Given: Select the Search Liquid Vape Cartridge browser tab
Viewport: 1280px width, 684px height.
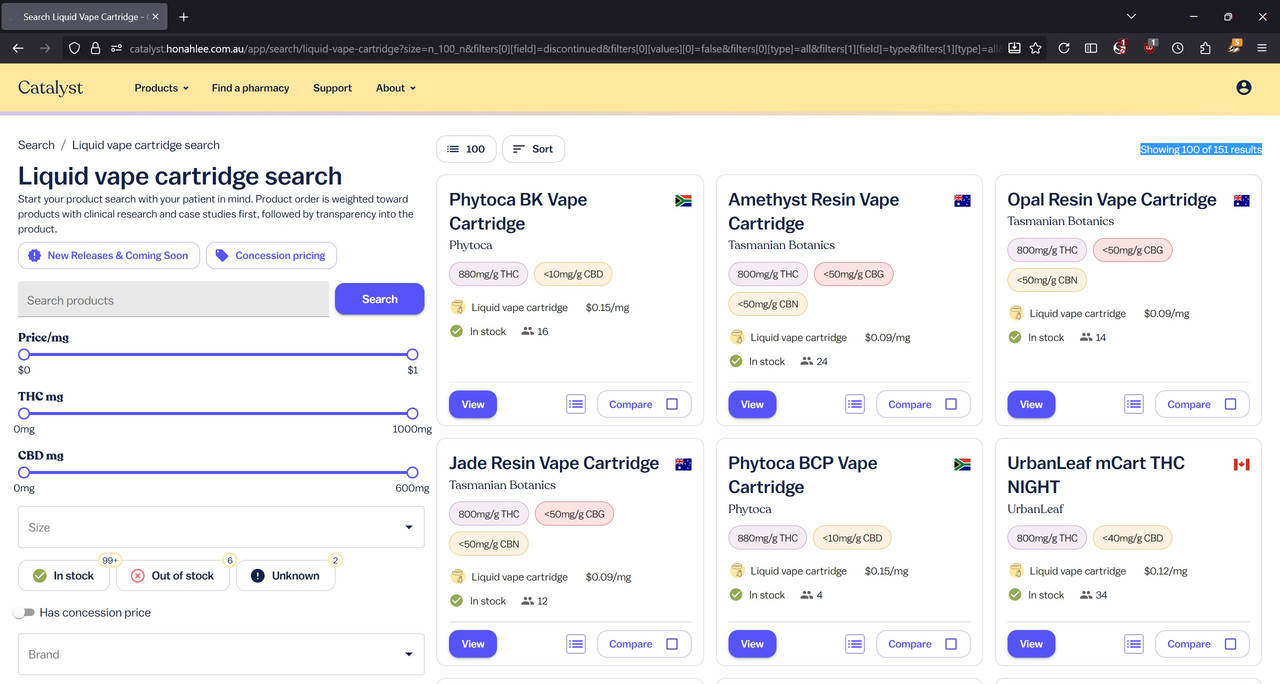Looking at the screenshot, I should (x=85, y=17).
